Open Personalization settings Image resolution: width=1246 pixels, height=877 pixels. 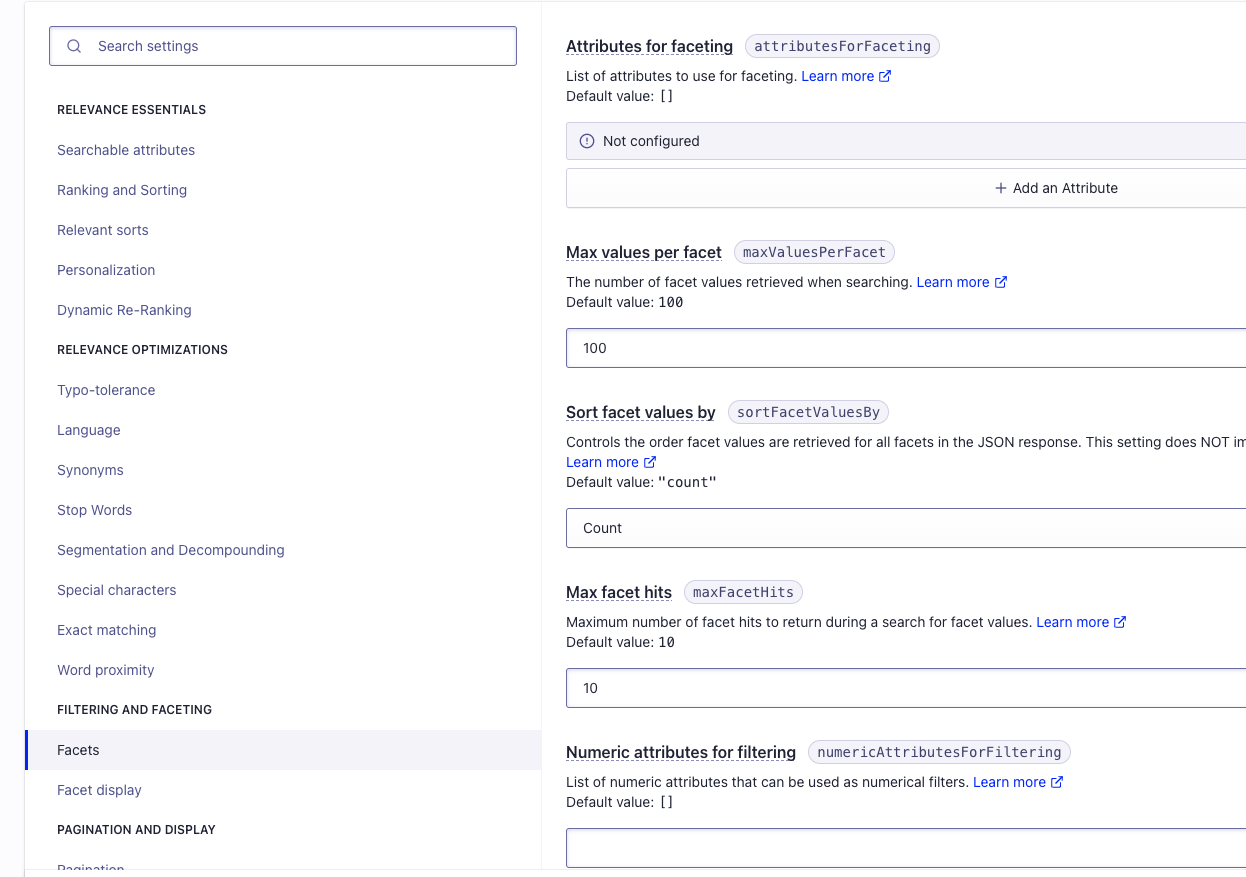[x=106, y=270]
